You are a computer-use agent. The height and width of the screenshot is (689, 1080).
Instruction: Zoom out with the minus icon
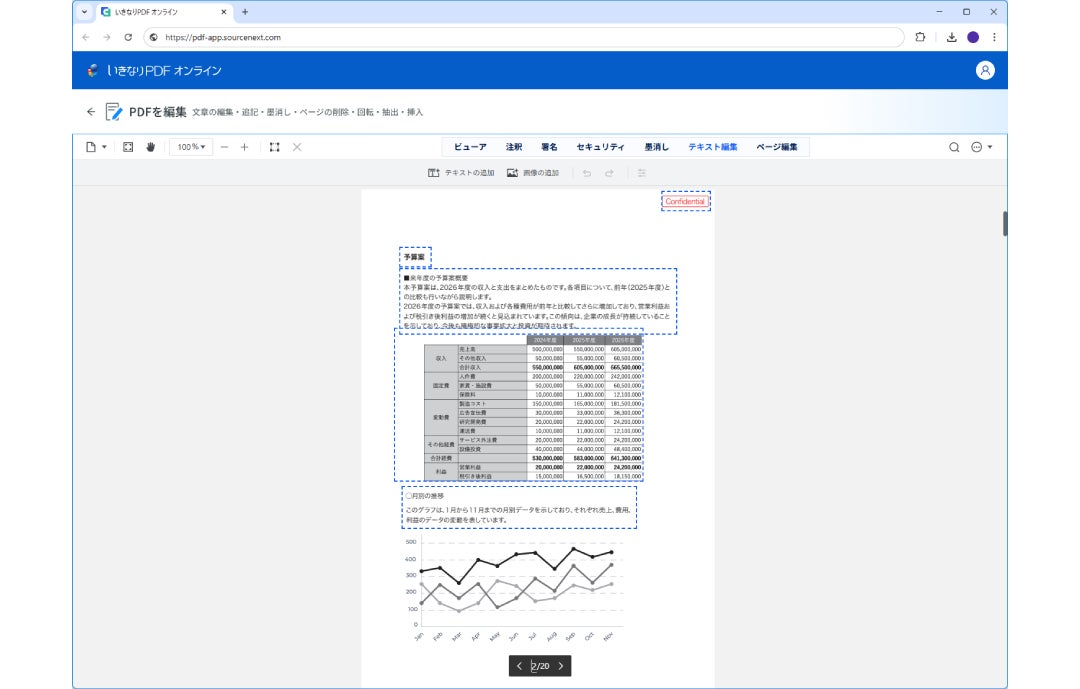225,147
